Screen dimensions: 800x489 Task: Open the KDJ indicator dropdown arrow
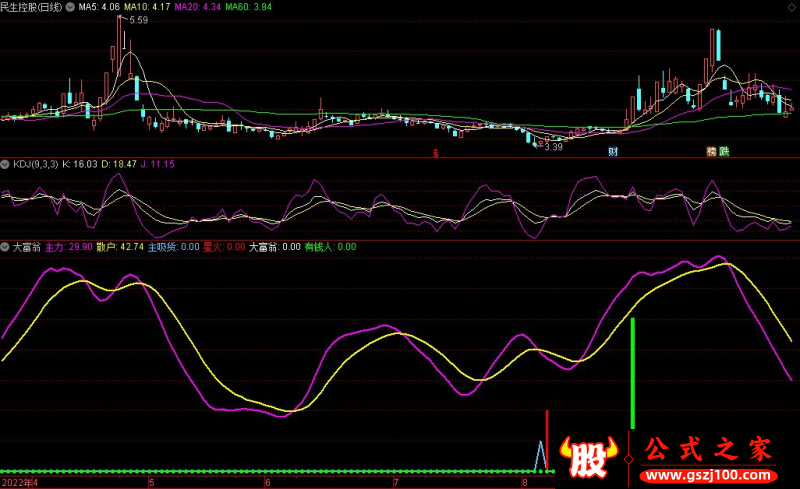tap(6, 163)
